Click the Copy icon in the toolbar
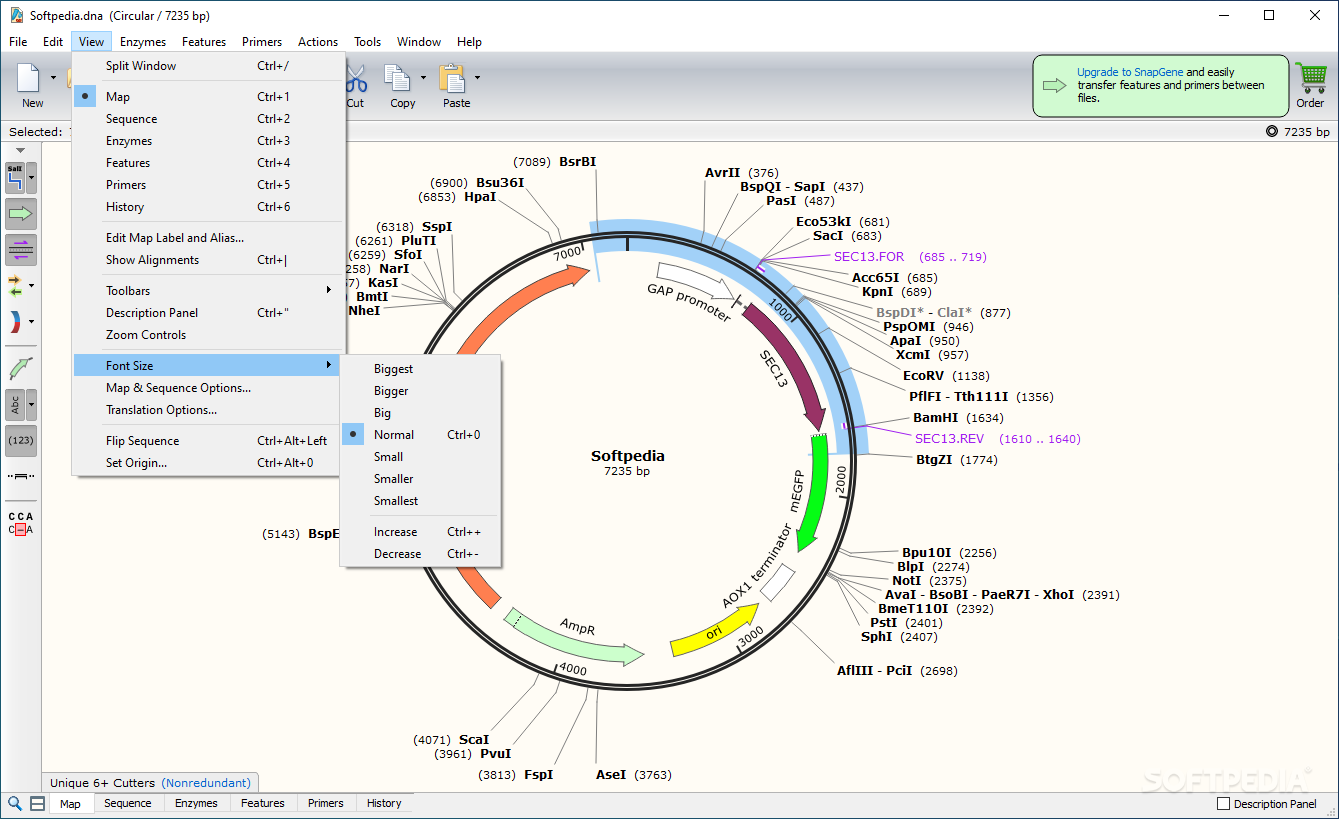Viewport: 1339px width, 819px height. (x=398, y=79)
